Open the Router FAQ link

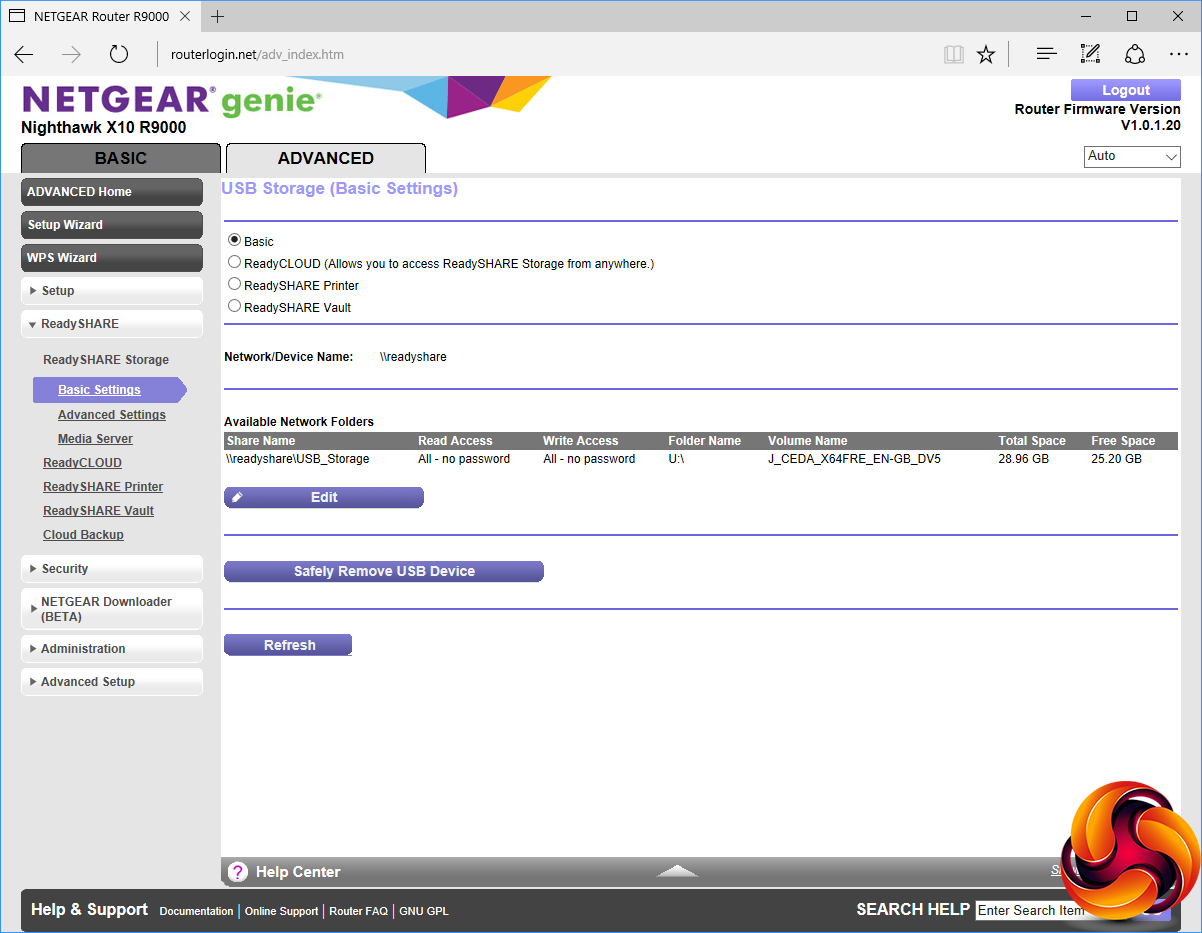(x=358, y=911)
